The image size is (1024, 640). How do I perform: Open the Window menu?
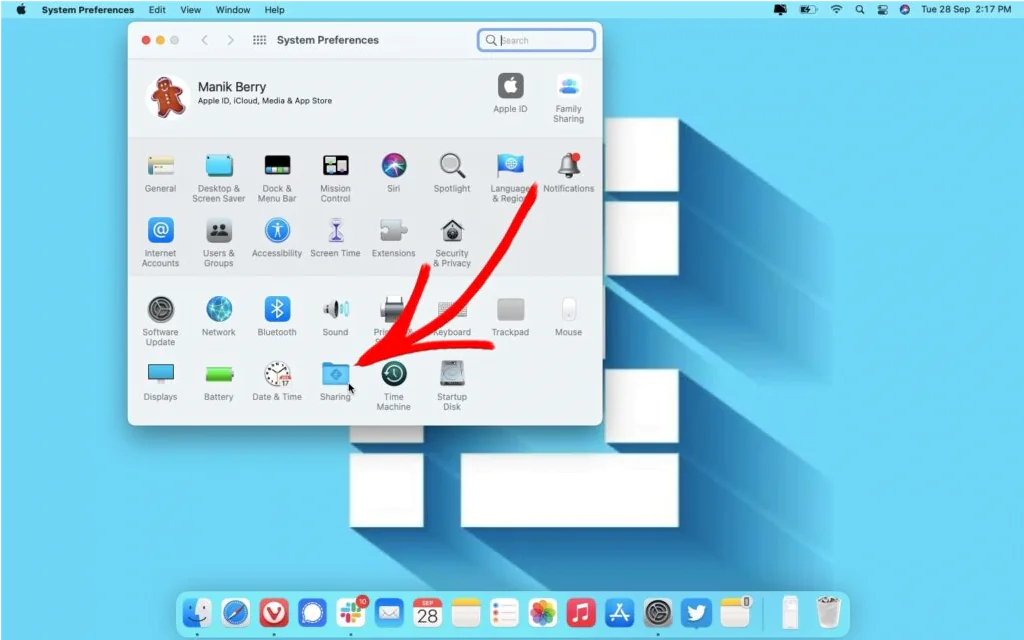tap(232, 10)
